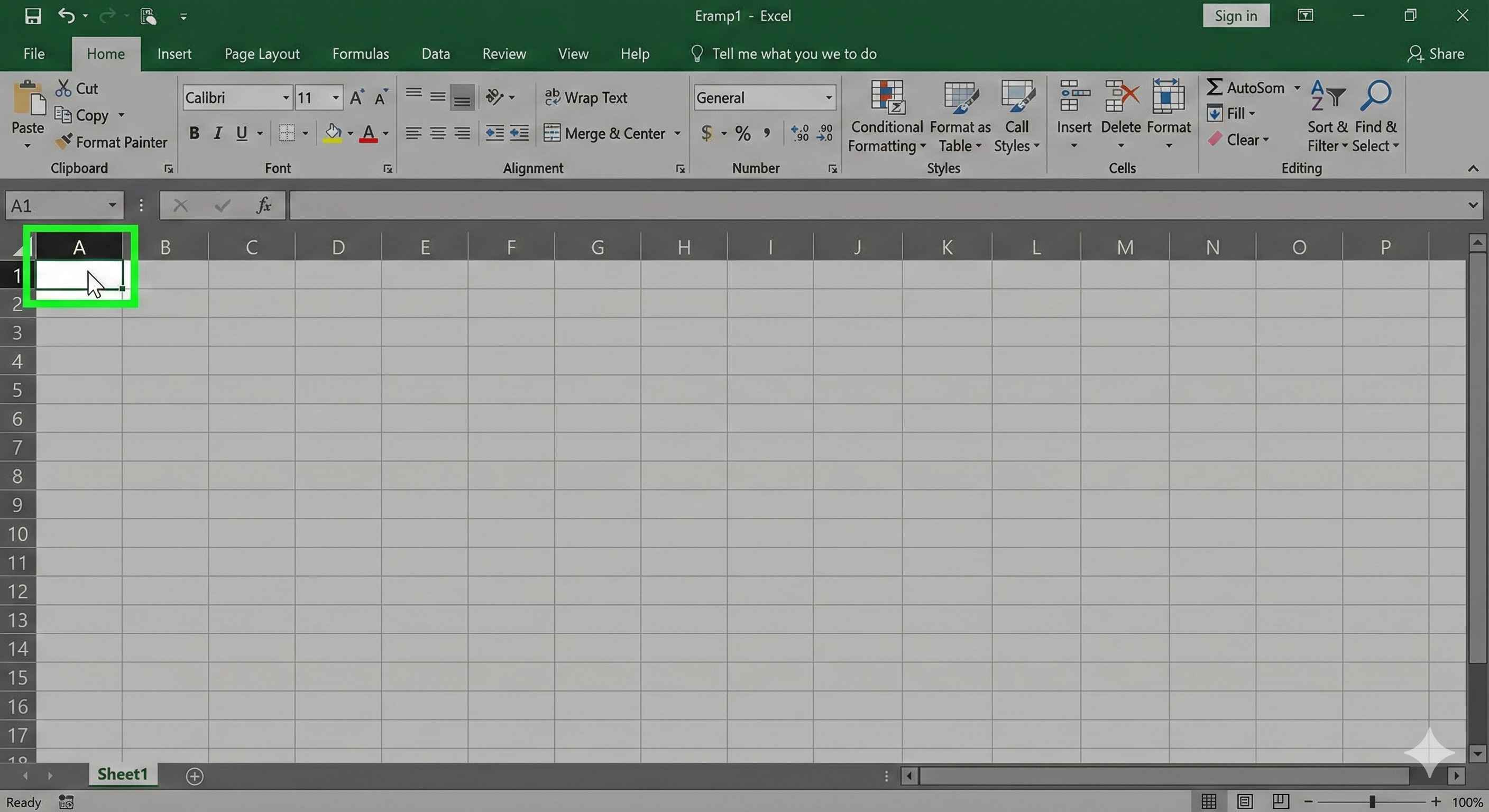Open the Page Layout tab
The image size is (1489, 812).
262,54
